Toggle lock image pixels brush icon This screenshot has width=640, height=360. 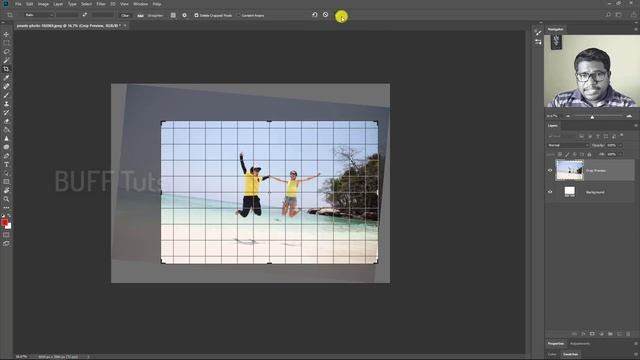pyautogui.click(x=567, y=154)
